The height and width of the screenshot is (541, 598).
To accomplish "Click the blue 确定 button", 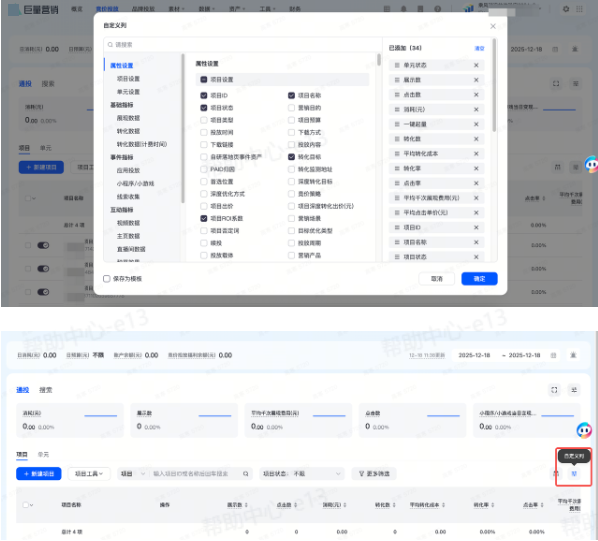I will pyautogui.click(x=479, y=279).
